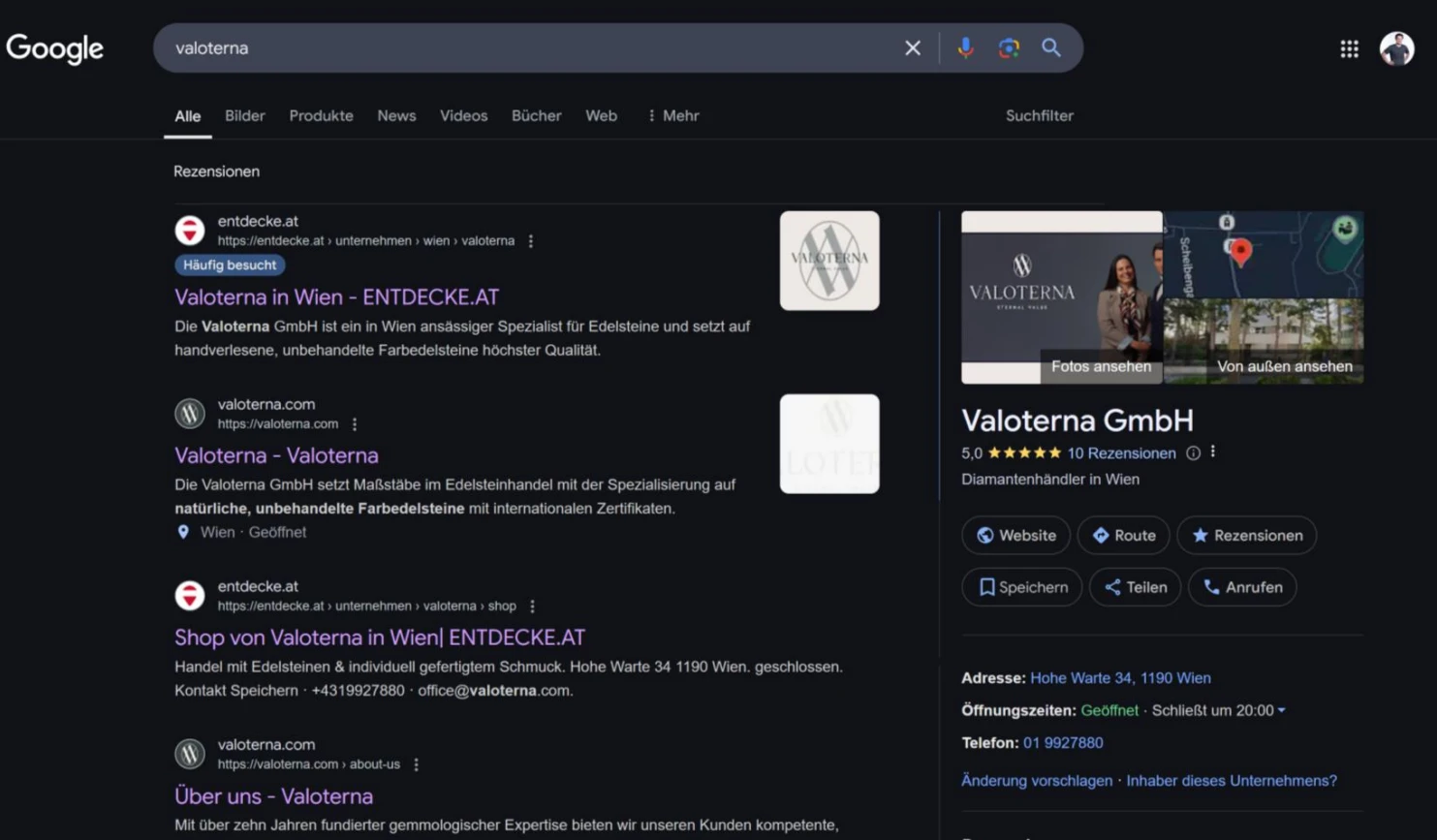Open Google Lens image search icon
The width and height of the screenshot is (1437, 840).
pos(1009,47)
